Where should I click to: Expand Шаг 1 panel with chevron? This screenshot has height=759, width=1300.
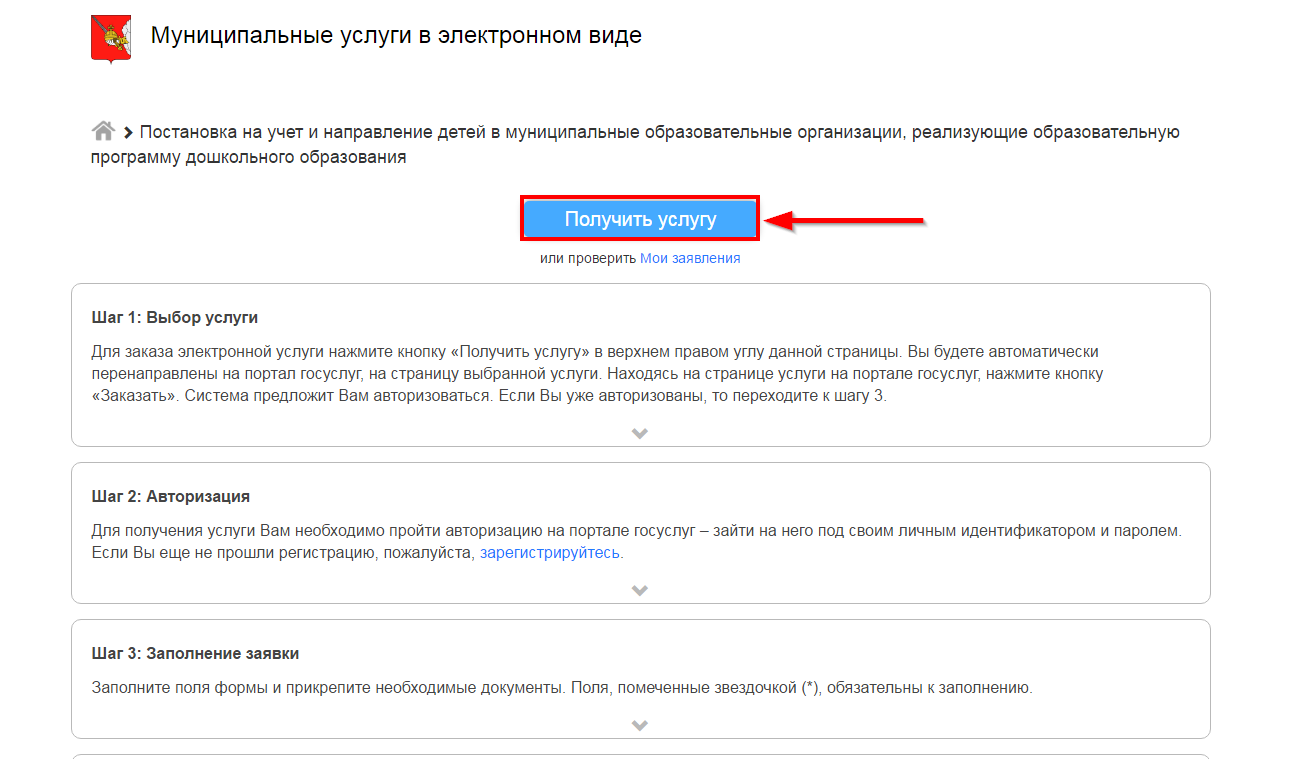coord(640,433)
